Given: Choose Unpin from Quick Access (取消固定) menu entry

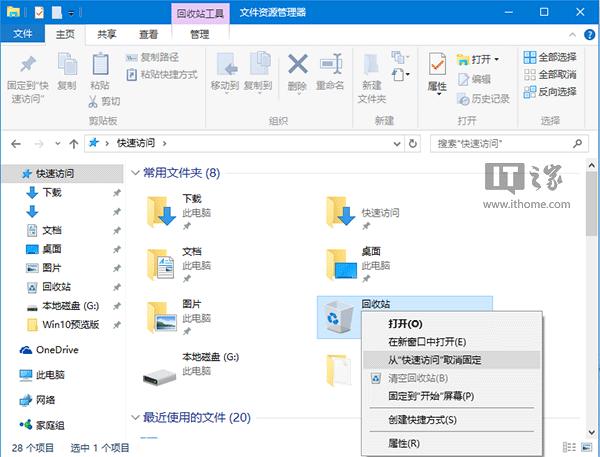Looking at the screenshot, I should tap(435, 359).
